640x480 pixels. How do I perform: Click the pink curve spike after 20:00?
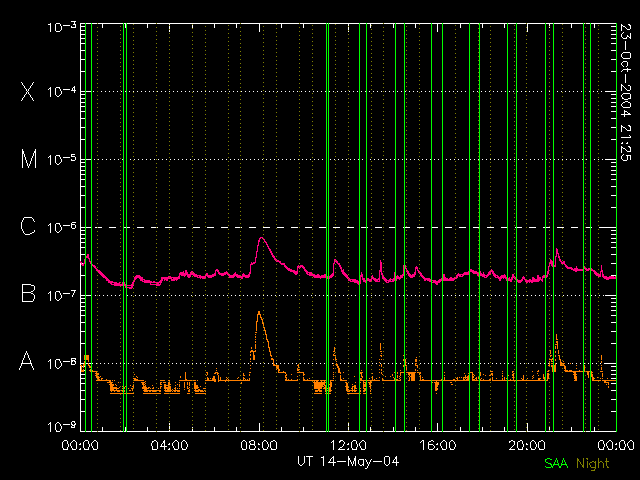pos(556,249)
